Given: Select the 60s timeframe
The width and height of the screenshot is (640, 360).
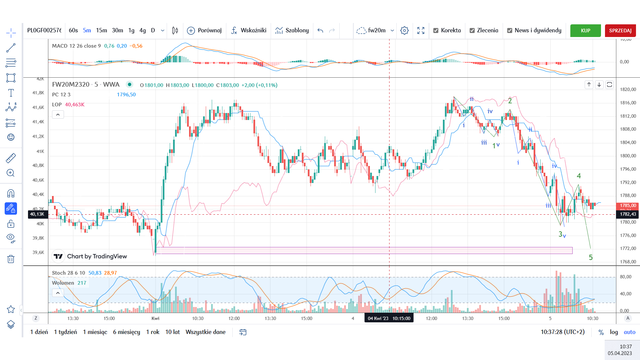Looking at the screenshot, I should click(73, 31).
